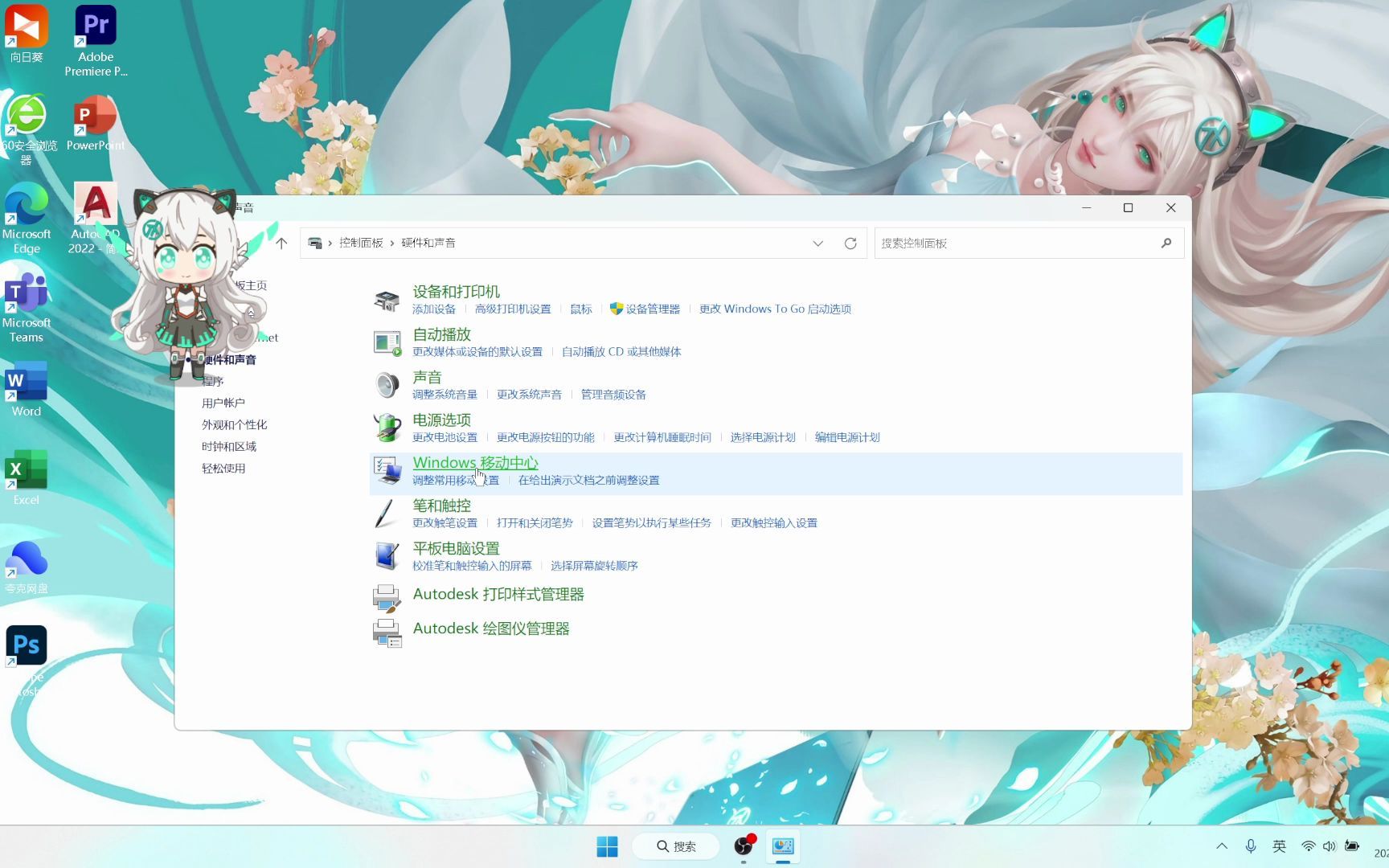Go up one level with the up arrow
1389x868 pixels.
281,244
